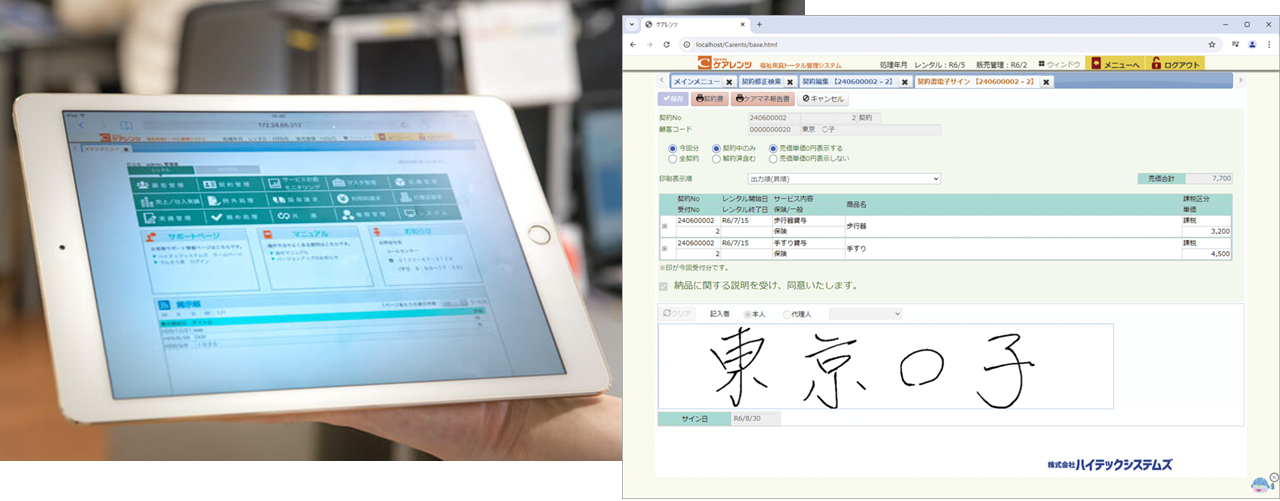Click the browser back arrow
Screen dimensions: 1280x501
point(634,45)
